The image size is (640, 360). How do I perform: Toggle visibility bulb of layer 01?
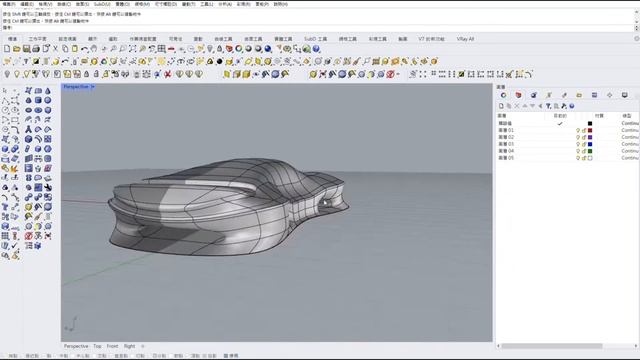(x=578, y=130)
